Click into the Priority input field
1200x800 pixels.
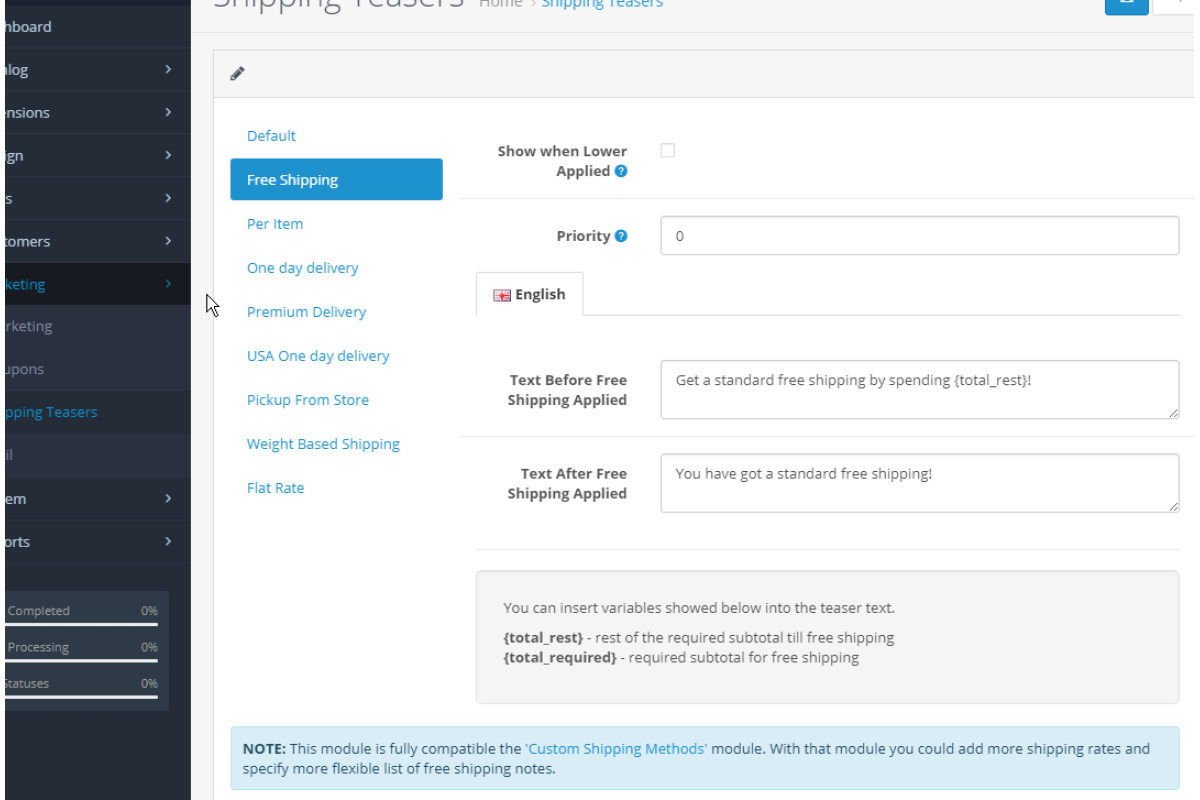tap(919, 237)
